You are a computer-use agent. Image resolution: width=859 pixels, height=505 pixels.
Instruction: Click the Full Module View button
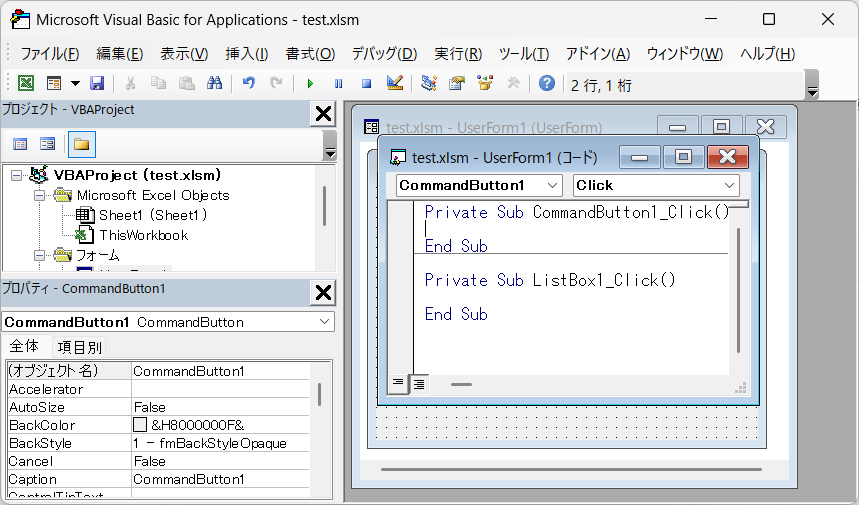(419, 384)
